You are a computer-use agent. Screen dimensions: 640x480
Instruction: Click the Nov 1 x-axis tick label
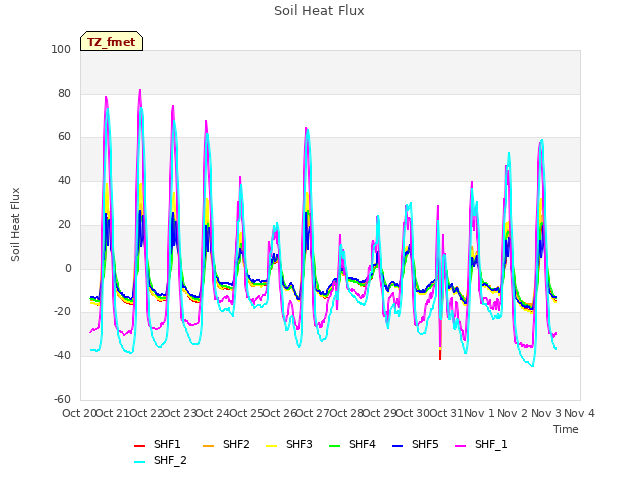tap(479, 413)
